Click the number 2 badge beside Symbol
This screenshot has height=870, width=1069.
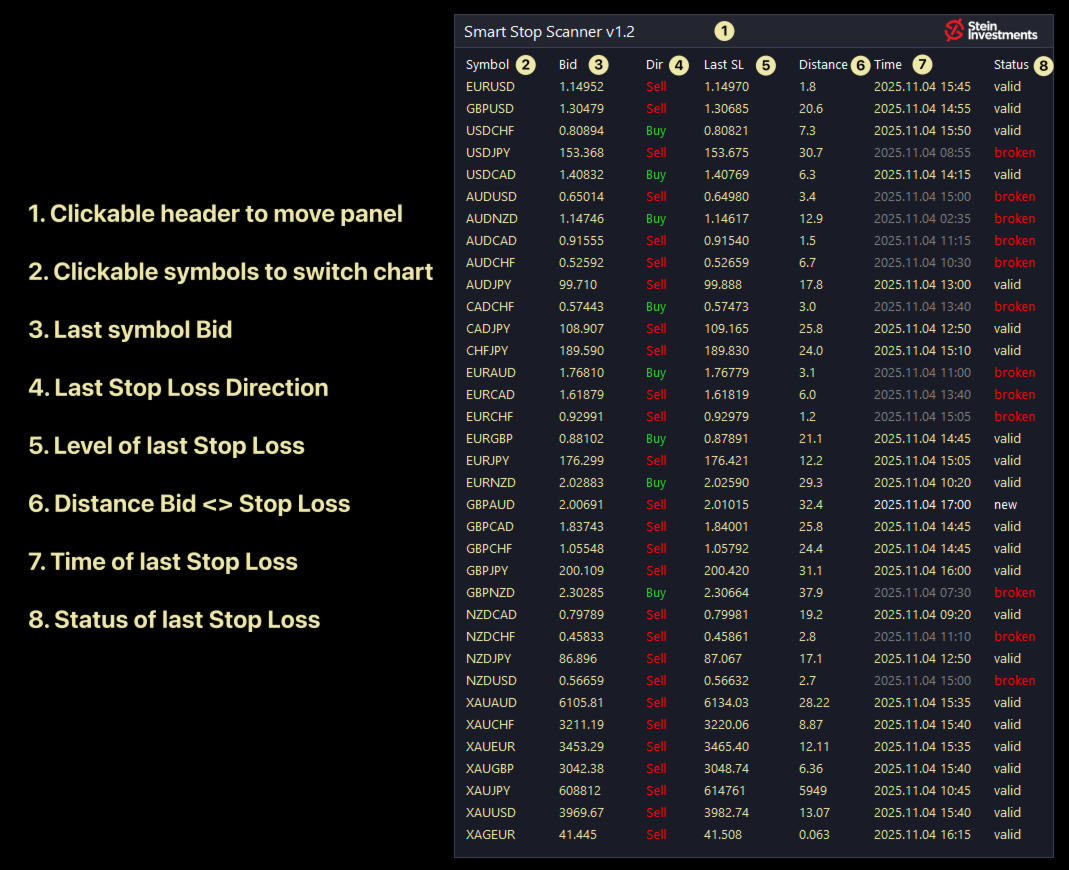click(x=526, y=65)
